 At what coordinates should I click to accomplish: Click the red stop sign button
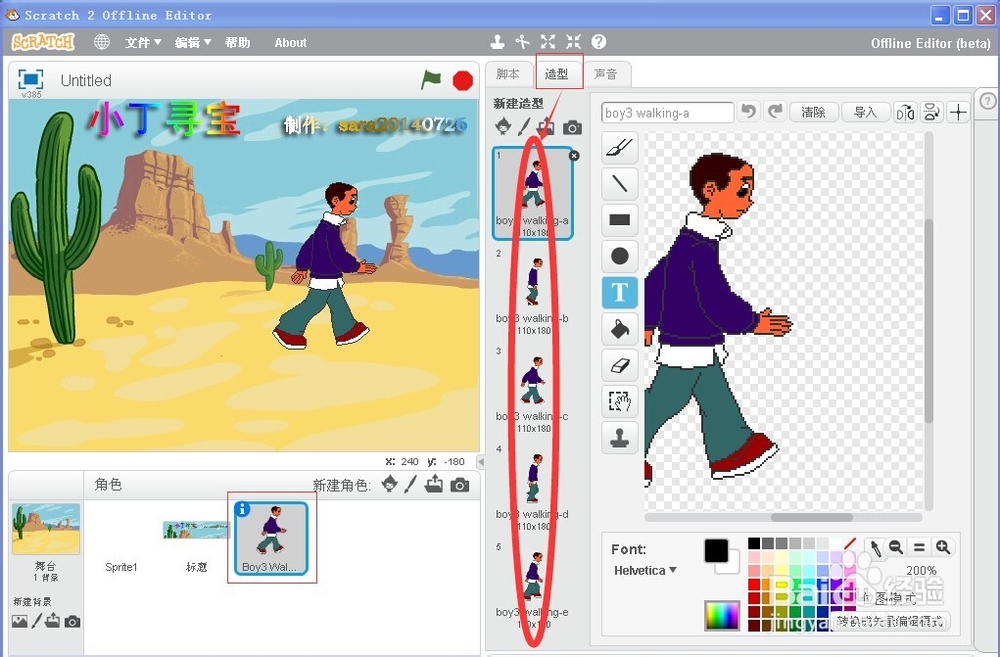point(463,80)
